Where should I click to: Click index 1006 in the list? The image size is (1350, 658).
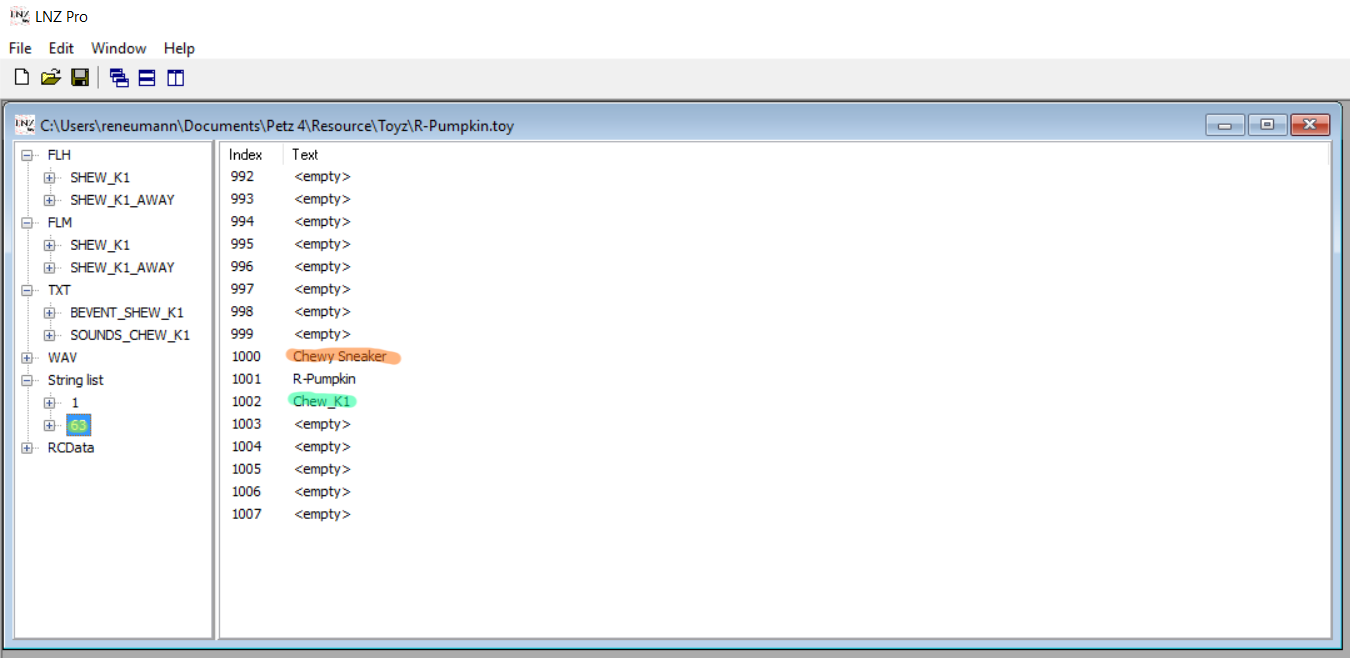click(x=245, y=491)
